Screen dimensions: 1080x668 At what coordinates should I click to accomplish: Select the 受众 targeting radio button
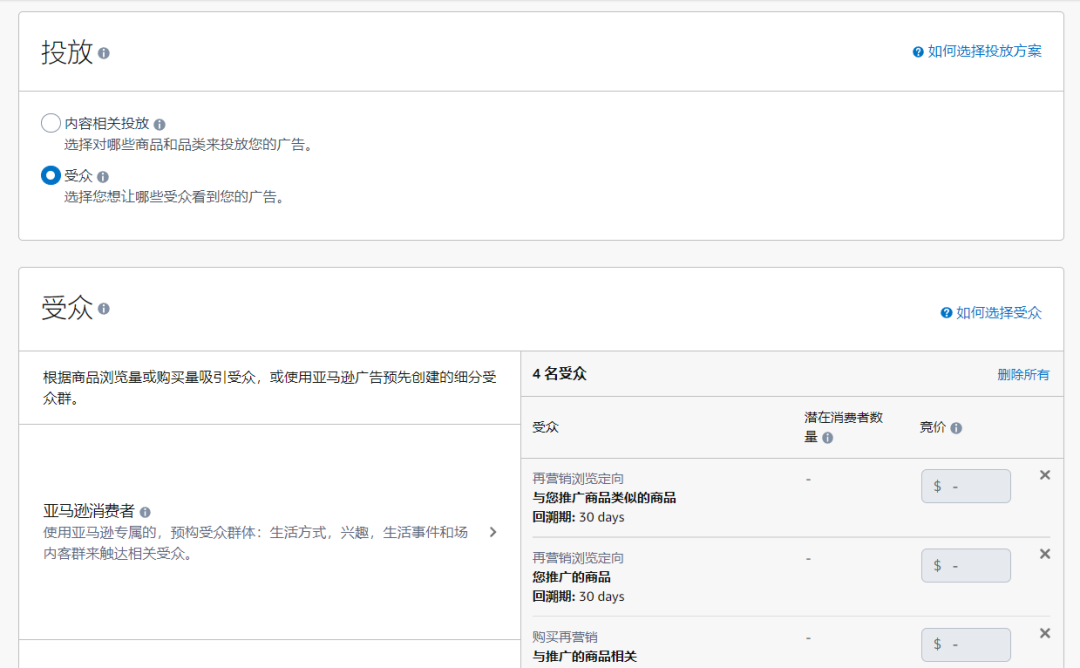point(50,176)
